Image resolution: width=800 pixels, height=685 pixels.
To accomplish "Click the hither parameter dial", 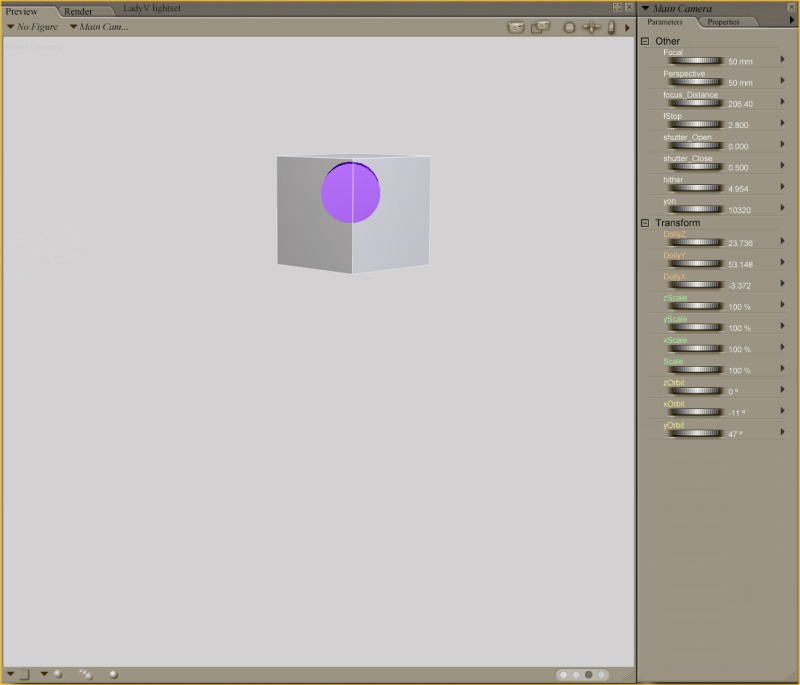I will point(696,188).
